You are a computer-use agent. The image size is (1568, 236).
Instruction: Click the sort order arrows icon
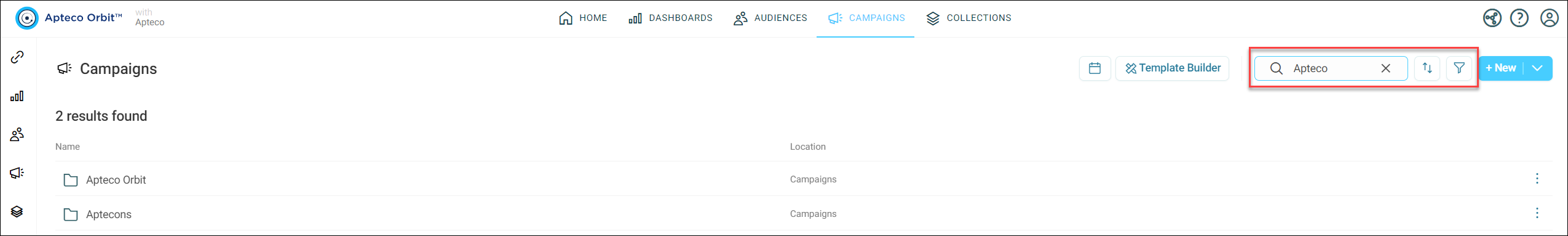coord(1427,68)
